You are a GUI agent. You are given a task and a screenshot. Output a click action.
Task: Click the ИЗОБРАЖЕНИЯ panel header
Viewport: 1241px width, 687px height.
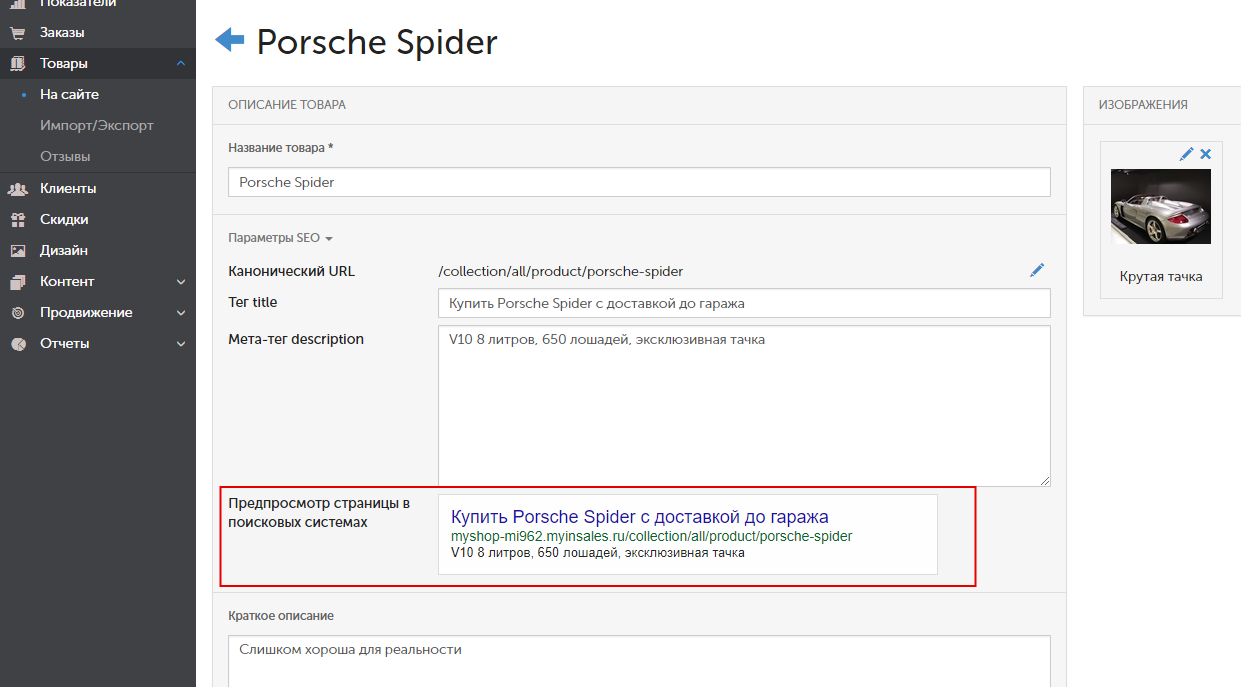(1143, 104)
